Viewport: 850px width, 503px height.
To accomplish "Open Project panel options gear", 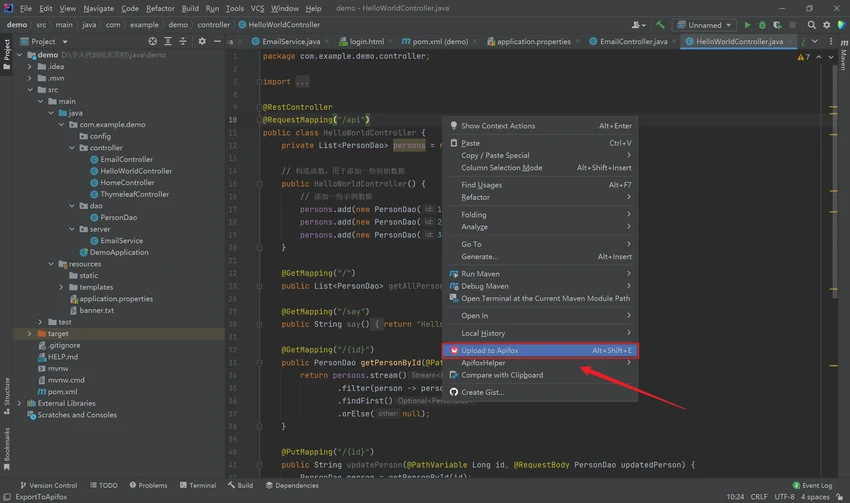I will coord(202,41).
